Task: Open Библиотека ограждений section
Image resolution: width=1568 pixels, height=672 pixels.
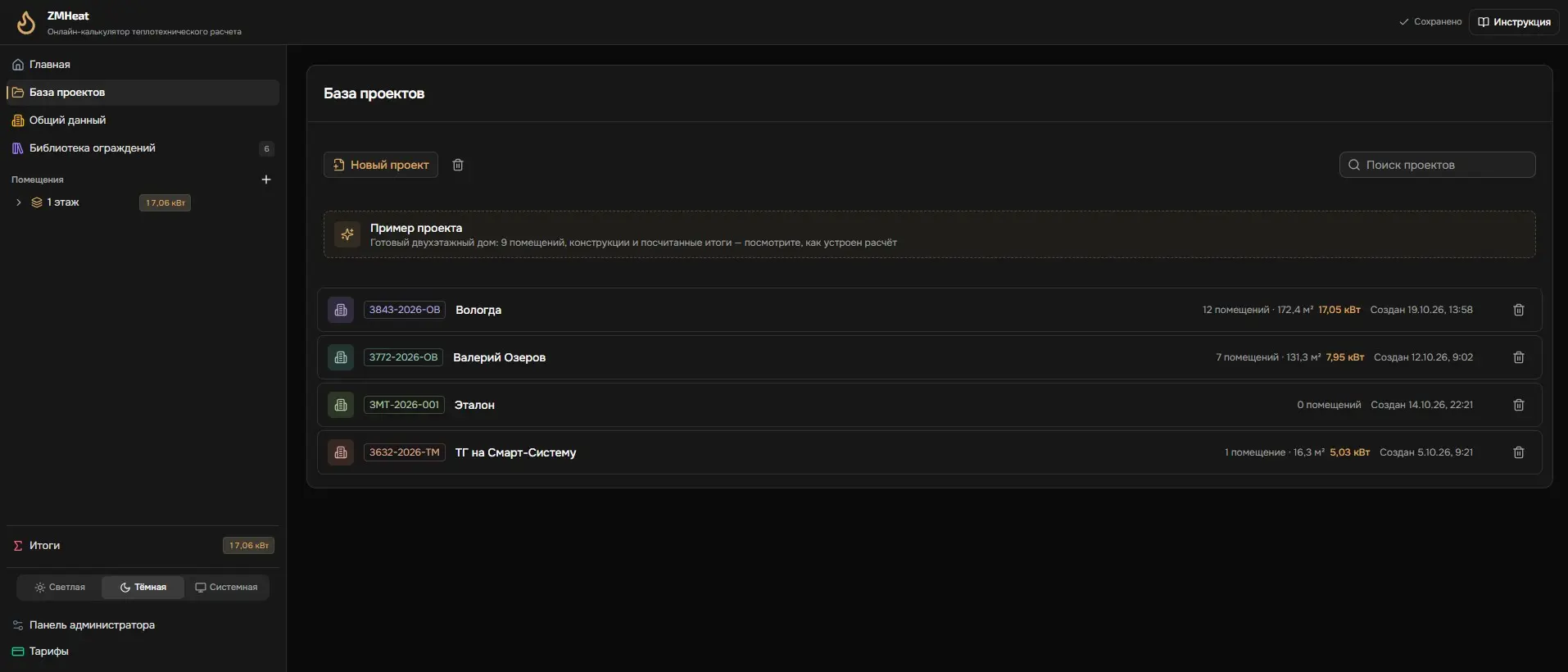Action: [143, 148]
